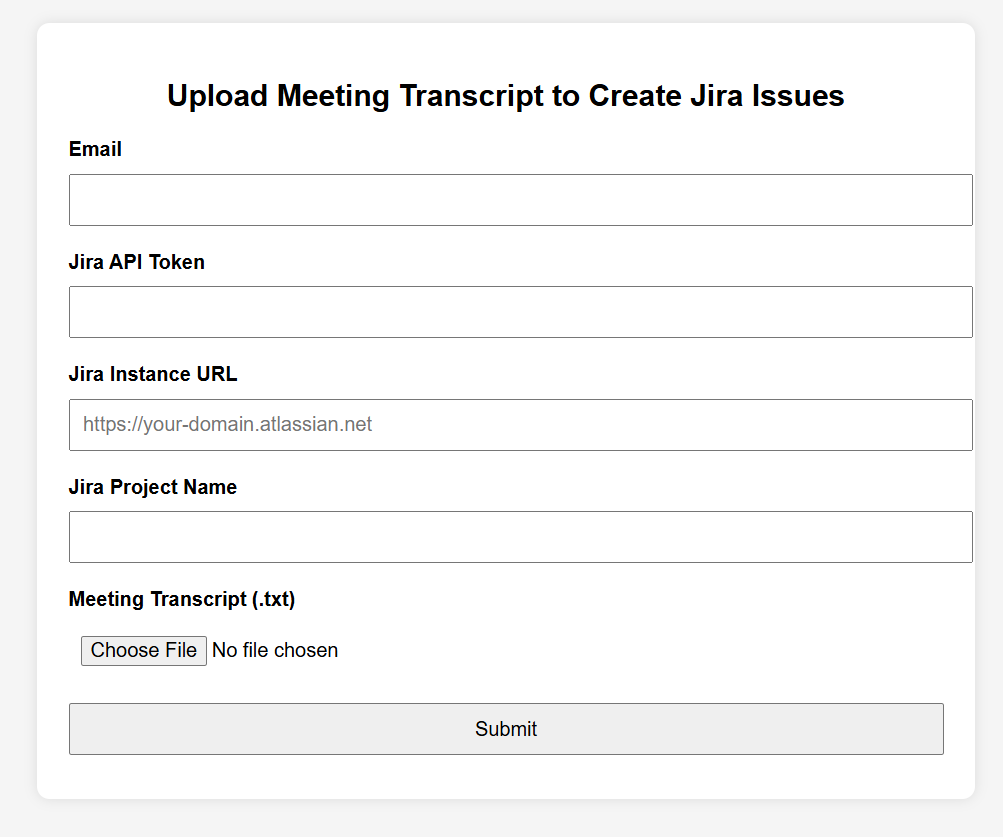Click the Email input field
1003x837 pixels.
(520, 200)
